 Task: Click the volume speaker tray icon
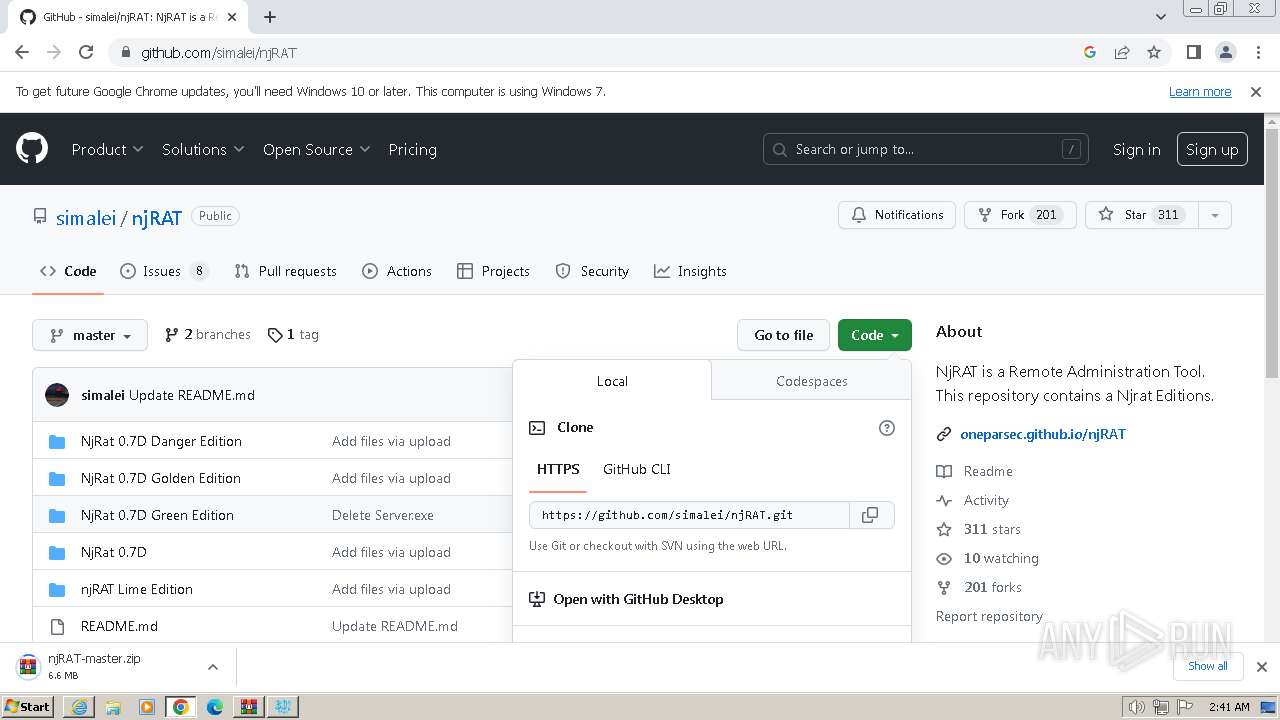(1136, 707)
